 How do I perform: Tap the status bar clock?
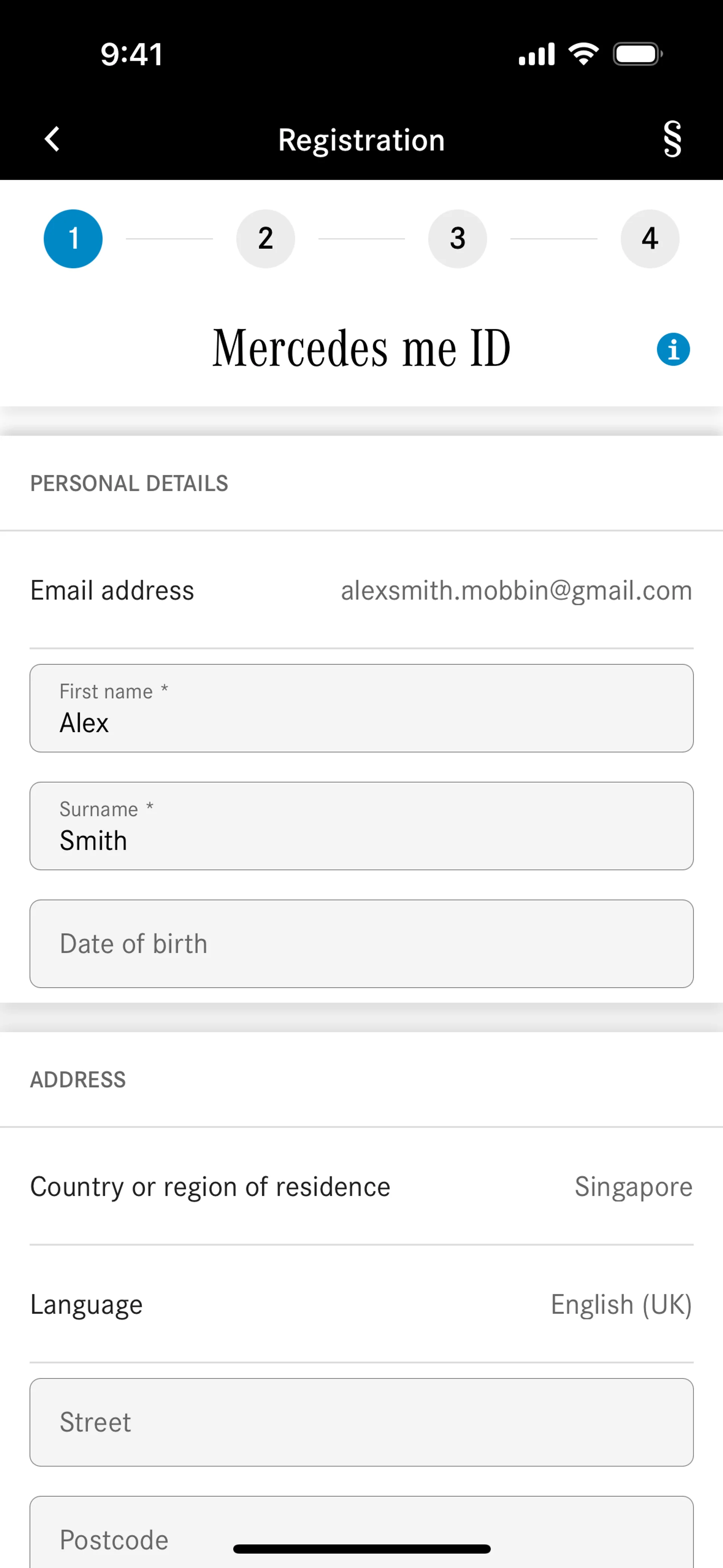pos(131,54)
